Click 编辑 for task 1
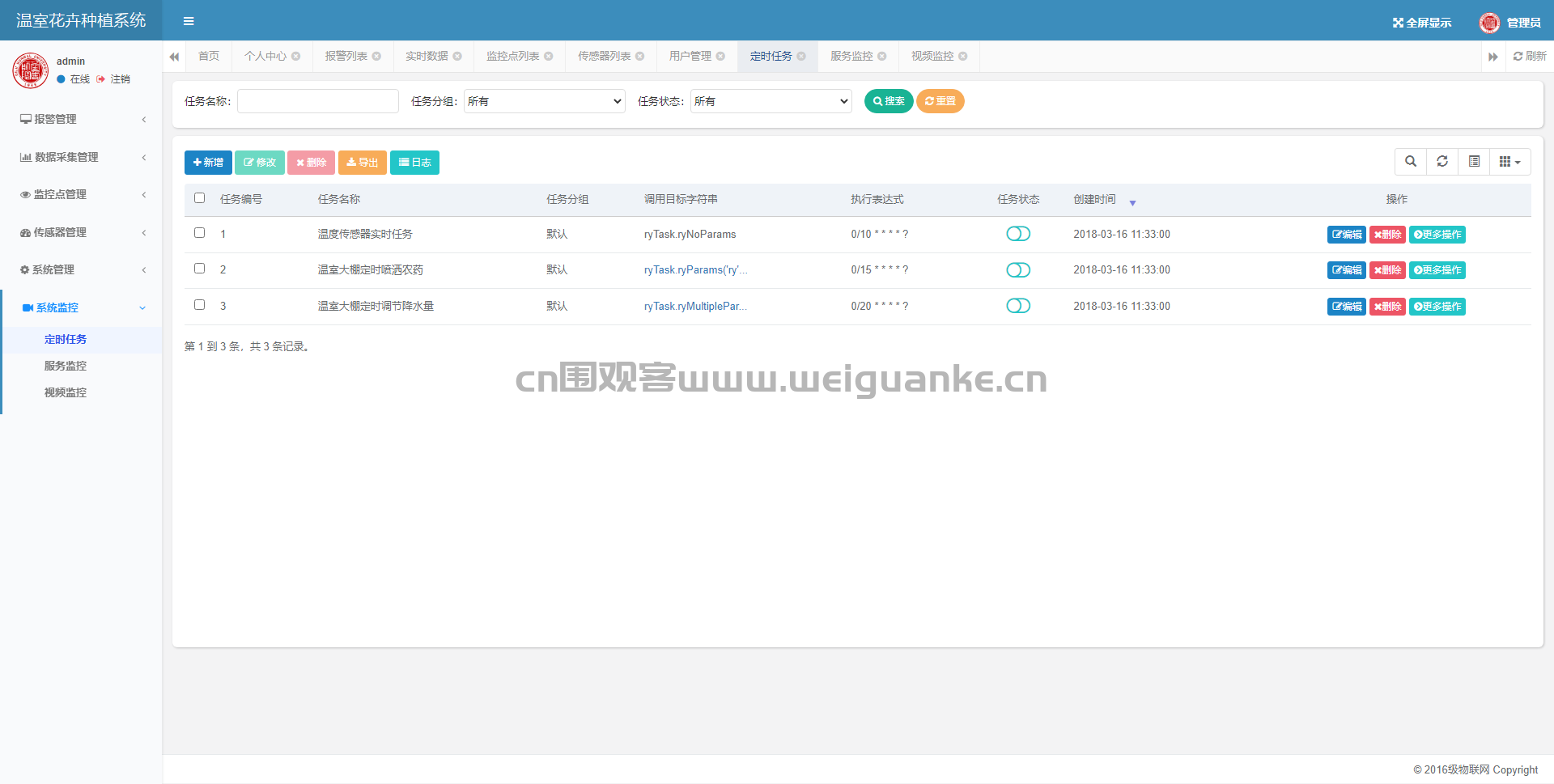 tap(1347, 235)
